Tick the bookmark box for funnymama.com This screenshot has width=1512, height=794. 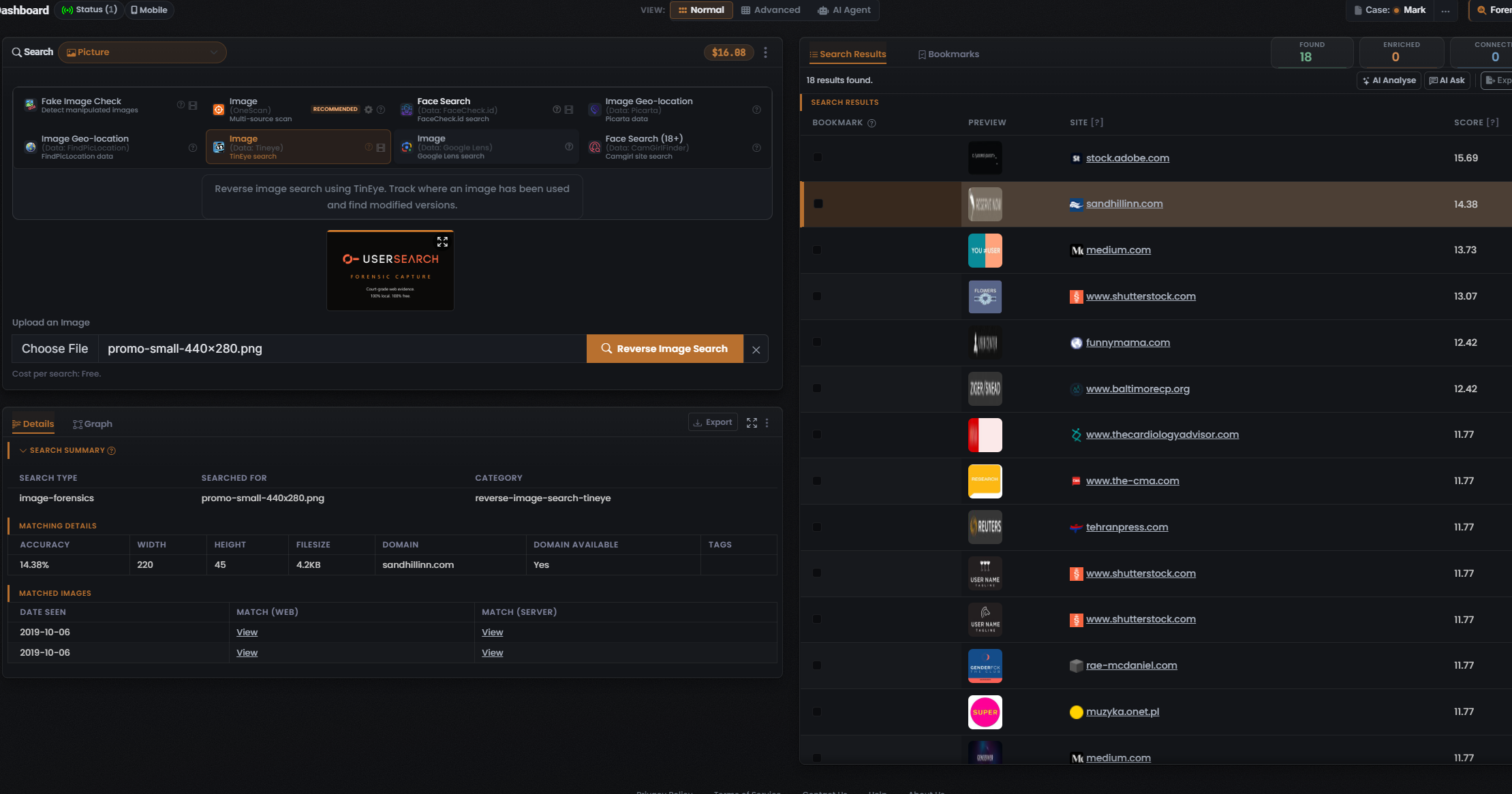(818, 343)
